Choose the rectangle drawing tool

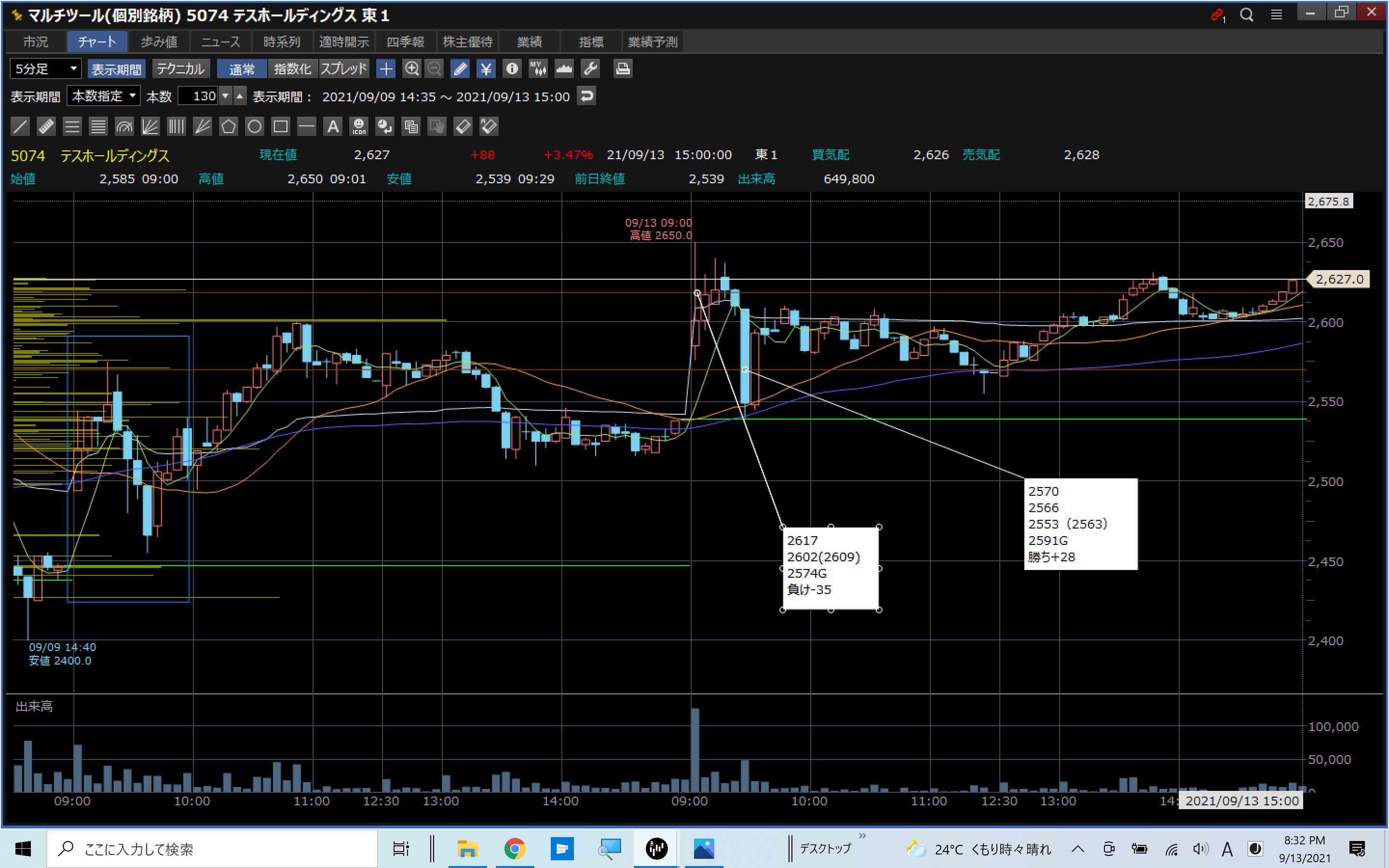tap(281, 126)
